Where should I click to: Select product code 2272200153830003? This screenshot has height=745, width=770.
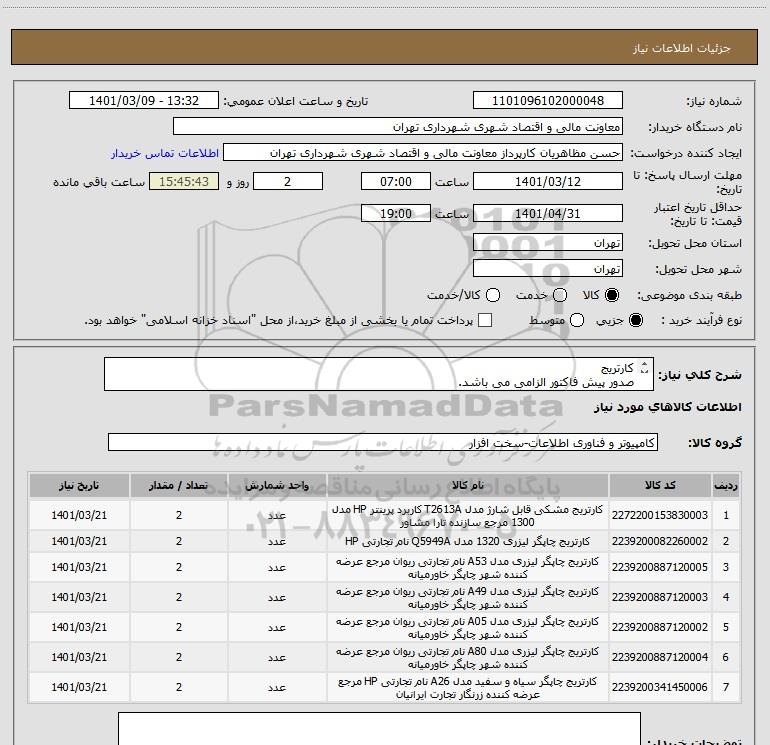point(660,515)
